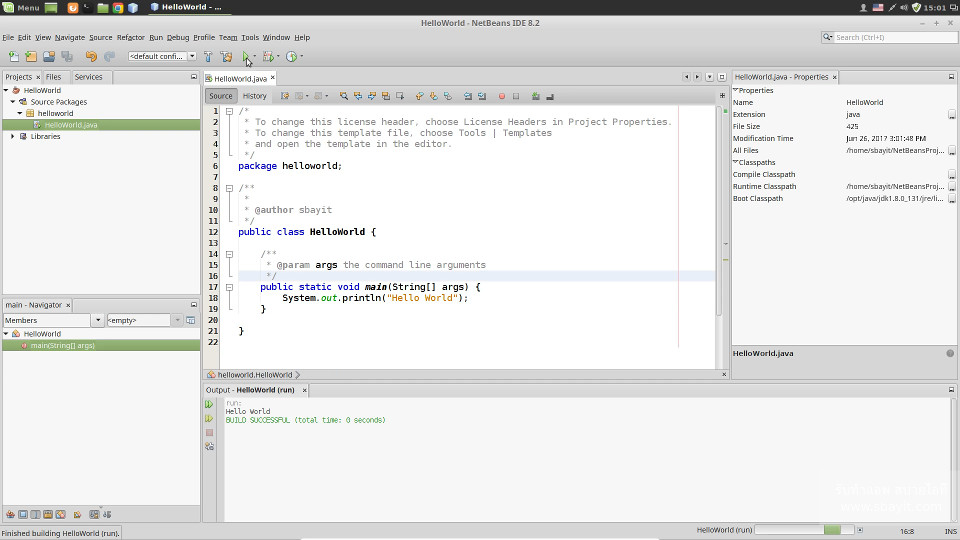Collapse the helloworld package node
The height and width of the screenshot is (540, 960).
(20, 113)
